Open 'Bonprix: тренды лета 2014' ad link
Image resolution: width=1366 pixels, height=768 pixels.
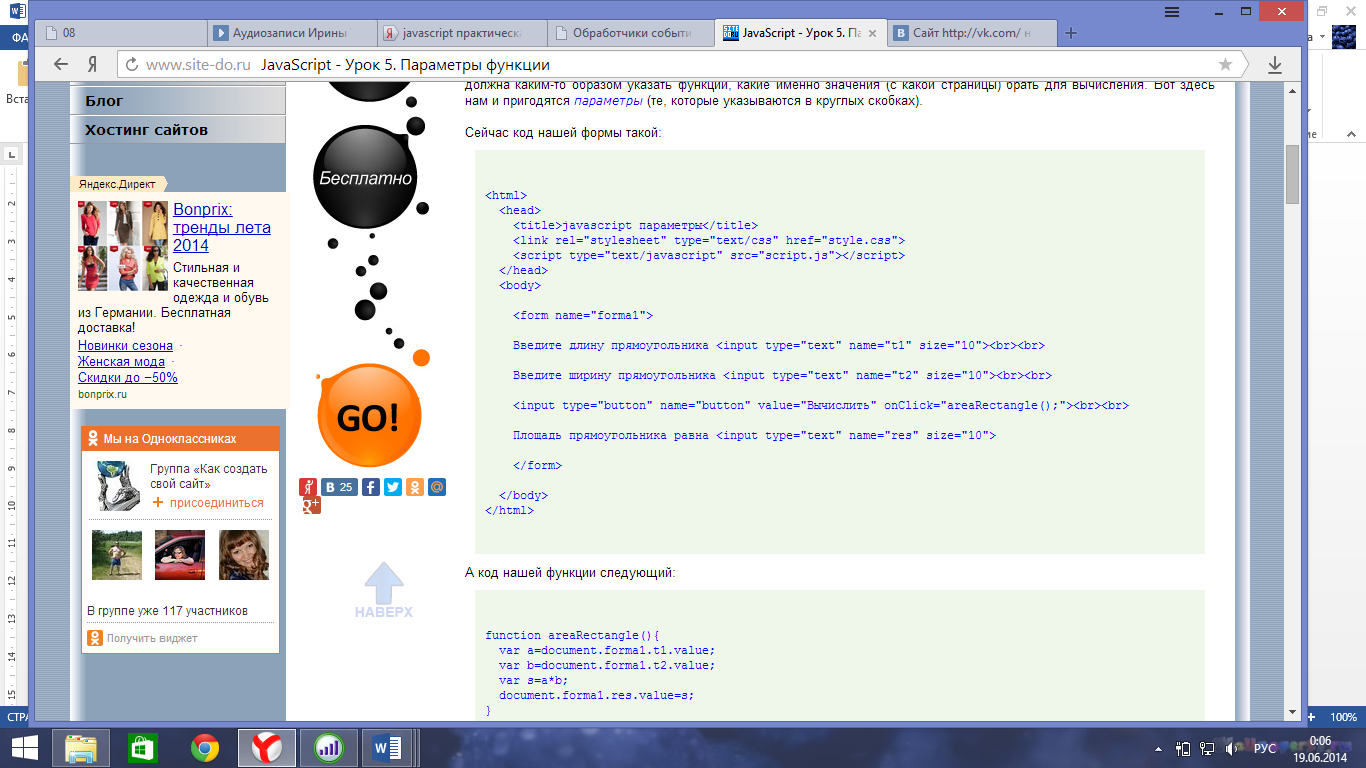tap(222, 227)
